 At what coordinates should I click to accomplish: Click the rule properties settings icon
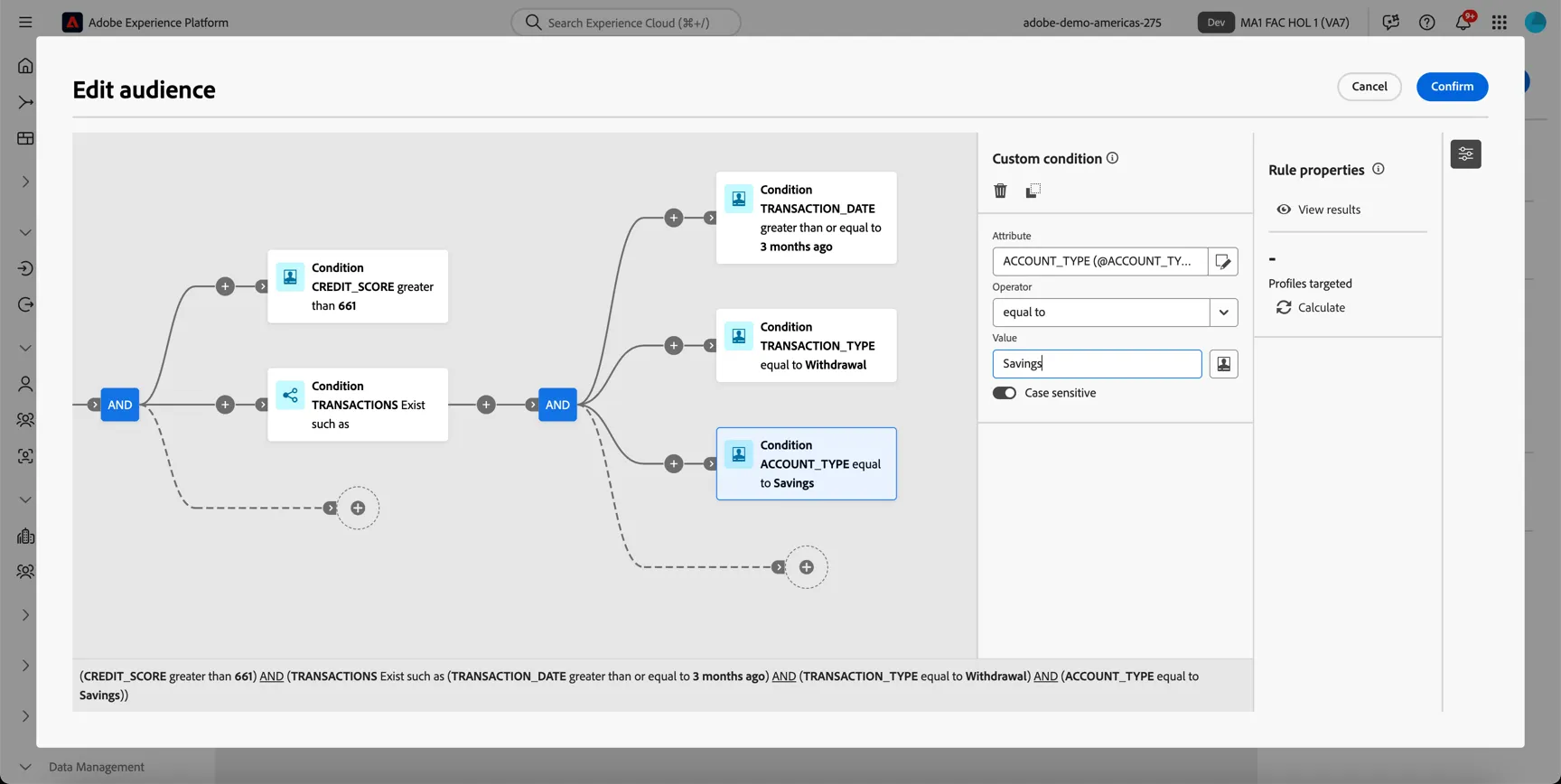pyautogui.click(x=1465, y=154)
